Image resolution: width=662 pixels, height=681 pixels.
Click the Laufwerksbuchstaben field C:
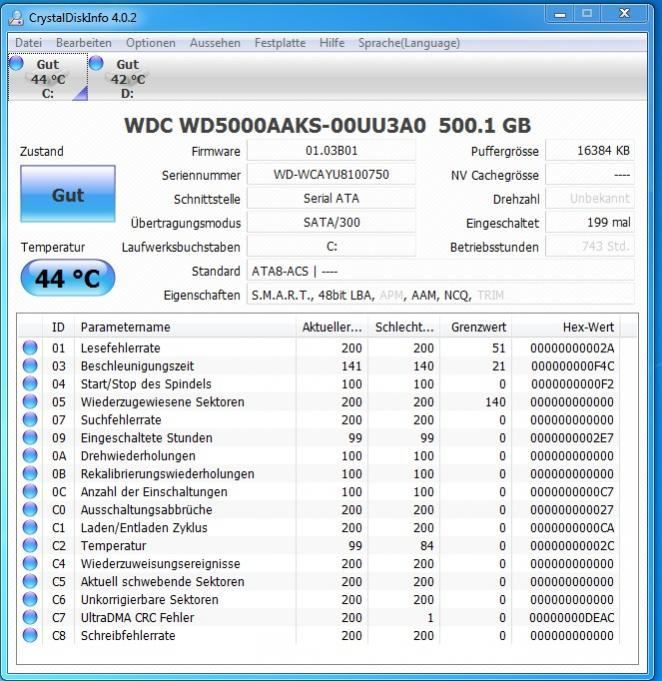coord(331,246)
